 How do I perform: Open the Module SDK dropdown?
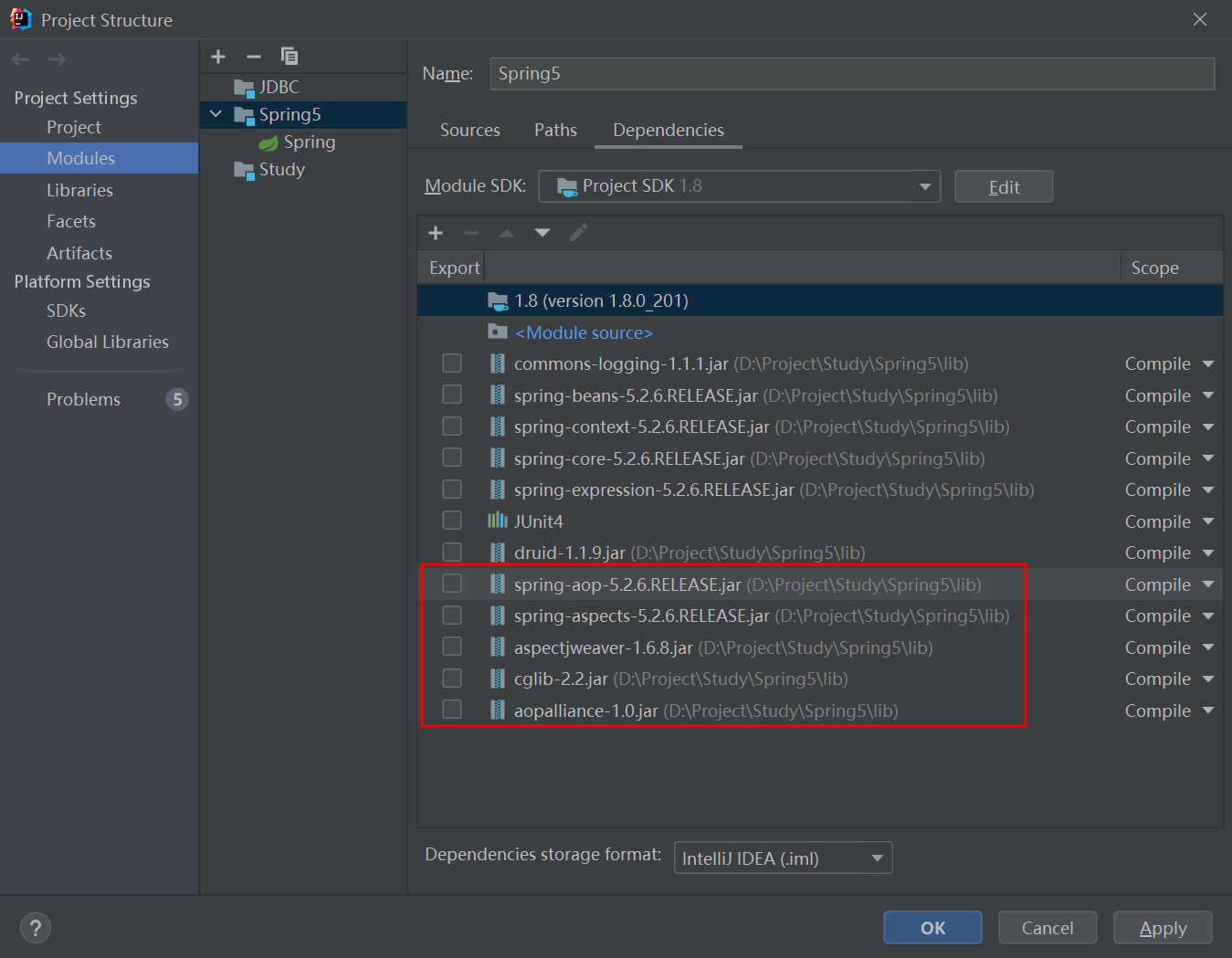[x=739, y=186]
